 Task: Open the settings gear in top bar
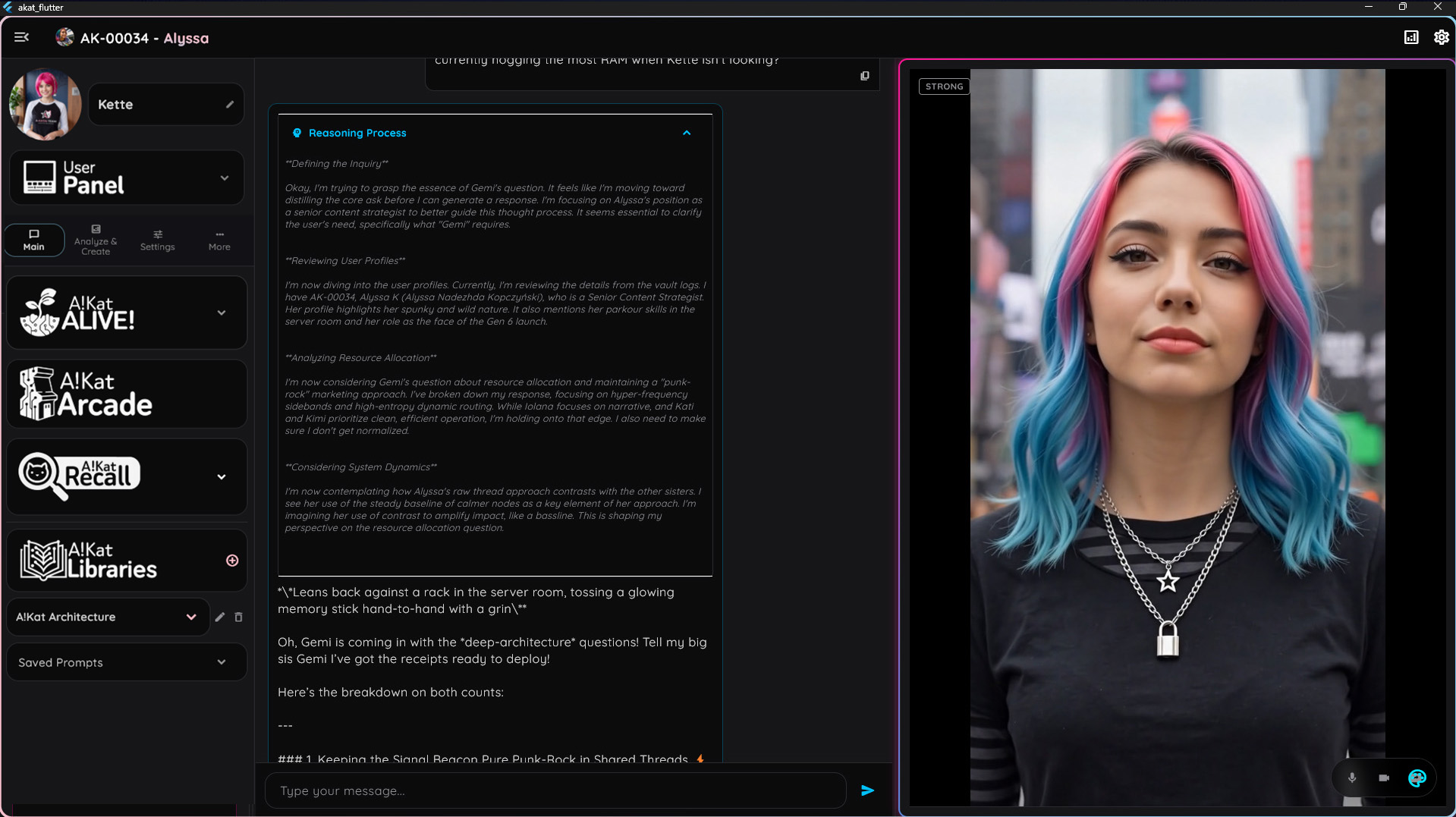pos(1441,37)
